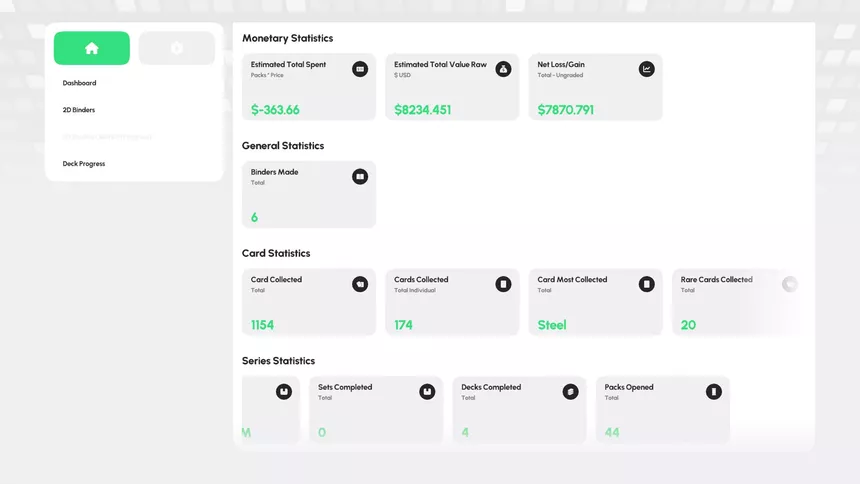
Task: Open the Estimated Total Value Raw card
Action: click(452, 87)
